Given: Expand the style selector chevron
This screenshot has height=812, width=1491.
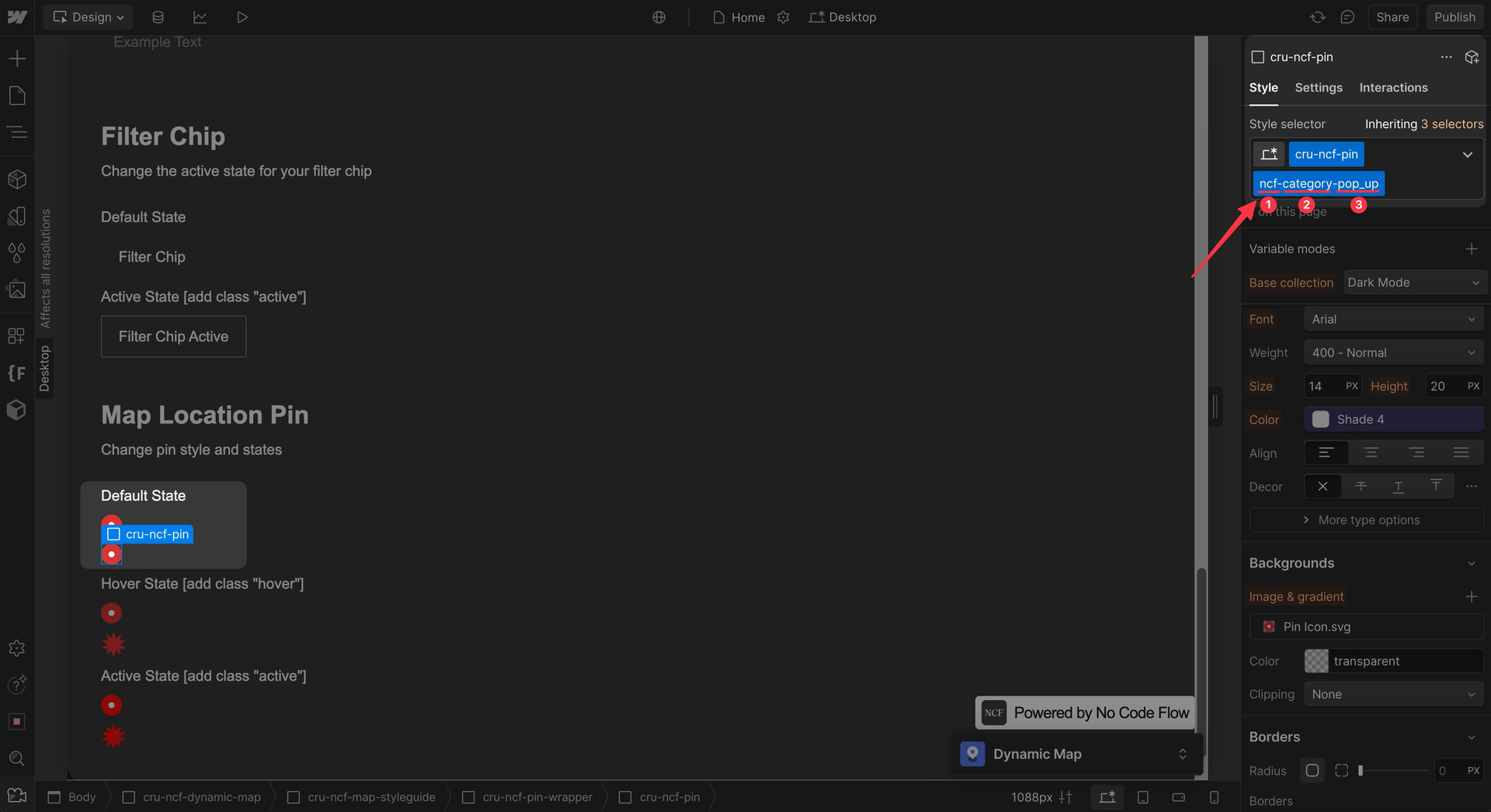Looking at the screenshot, I should tap(1468, 154).
